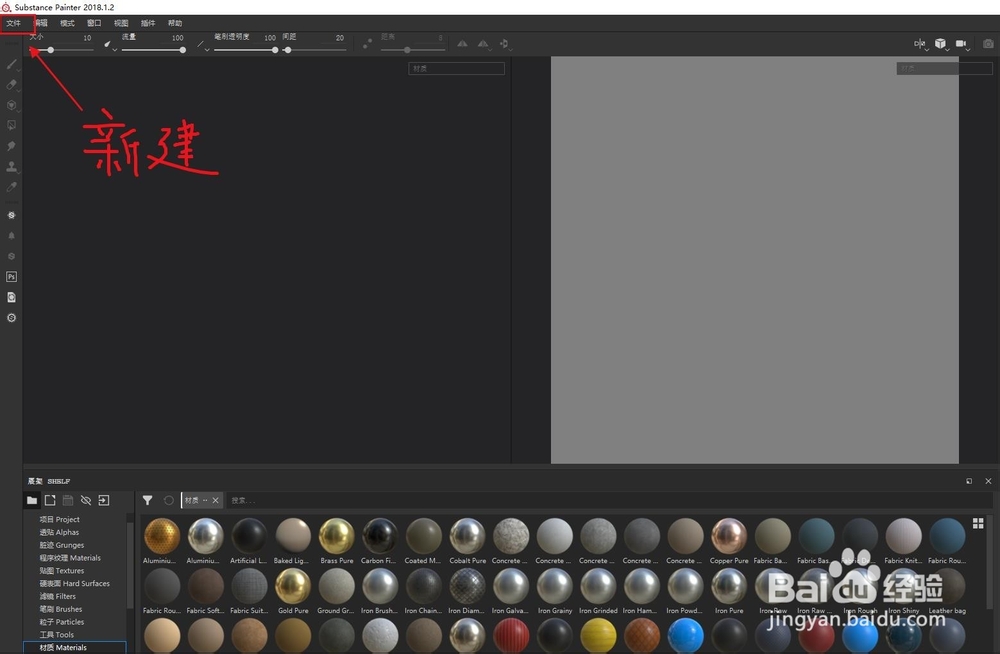Click the shelf new-window icon
This screenshot has width=1000, height=654.
[x=50, y=500]
